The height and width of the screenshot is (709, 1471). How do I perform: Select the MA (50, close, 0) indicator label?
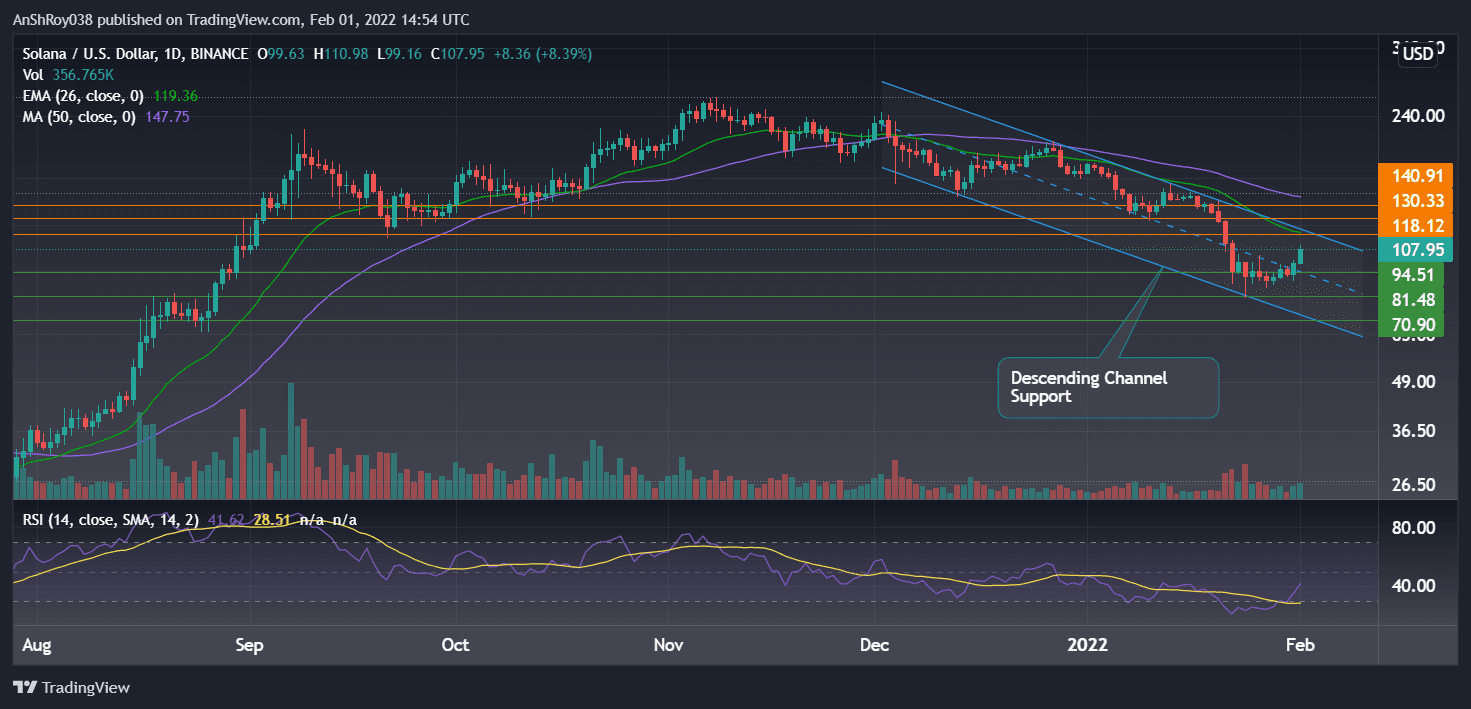(x=78, y=117)
